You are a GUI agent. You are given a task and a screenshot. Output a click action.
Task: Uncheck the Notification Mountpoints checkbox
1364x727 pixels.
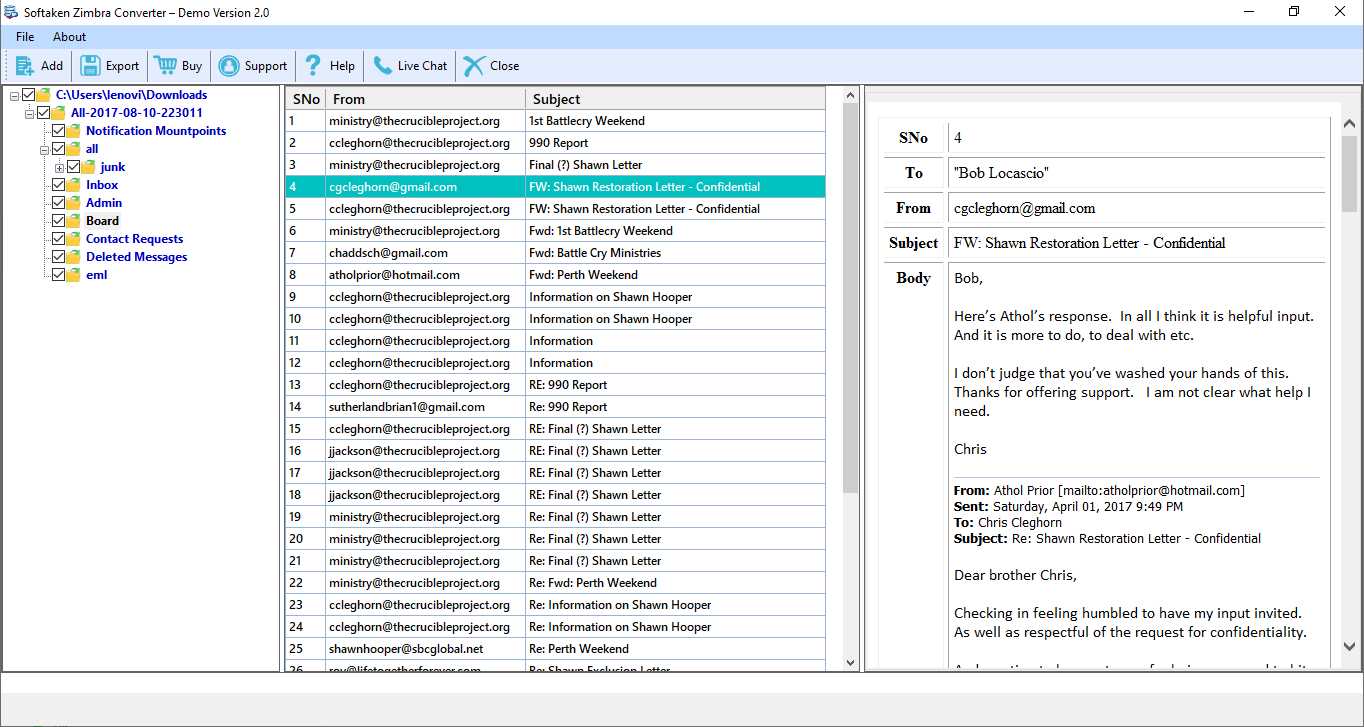58,131
